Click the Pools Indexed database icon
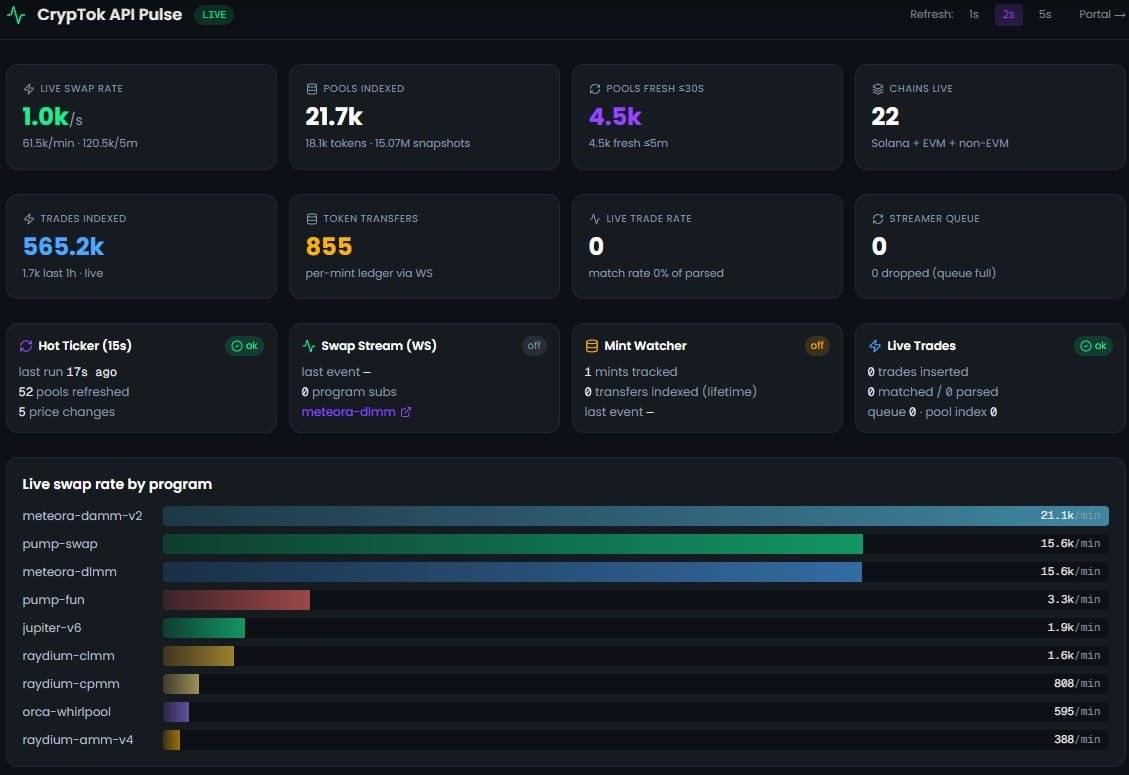The image size is (1129, 775). (312, 89)
